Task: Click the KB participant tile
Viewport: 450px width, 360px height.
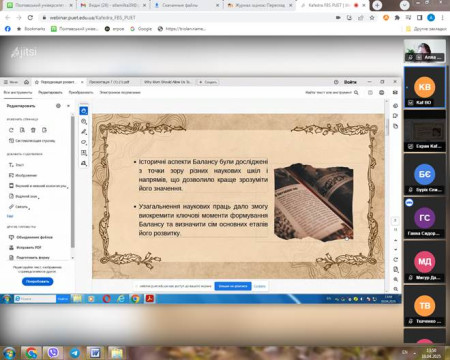Action: (424, 87)
